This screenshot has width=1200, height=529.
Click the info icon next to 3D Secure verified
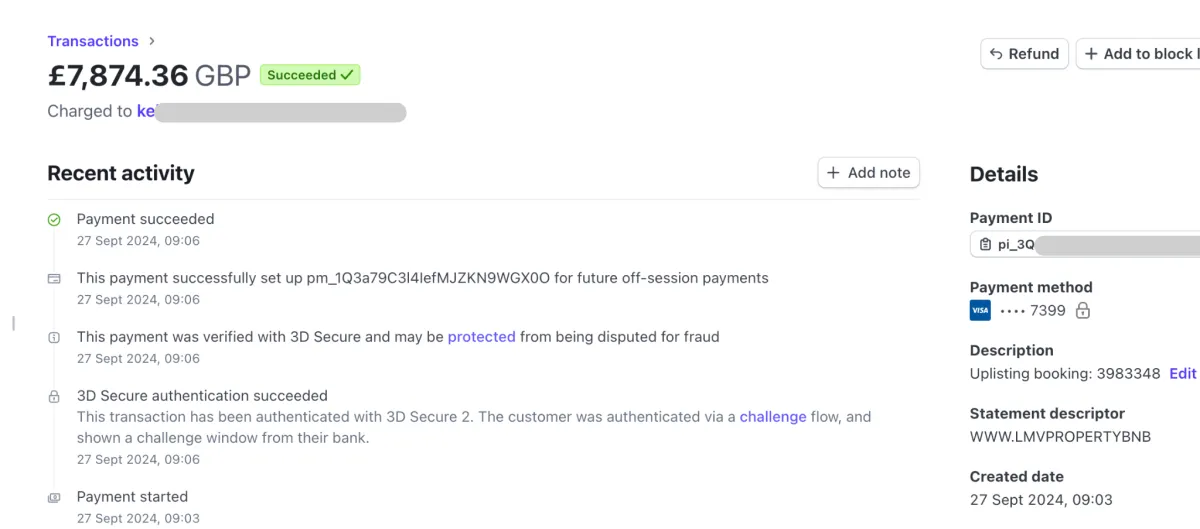54,338
